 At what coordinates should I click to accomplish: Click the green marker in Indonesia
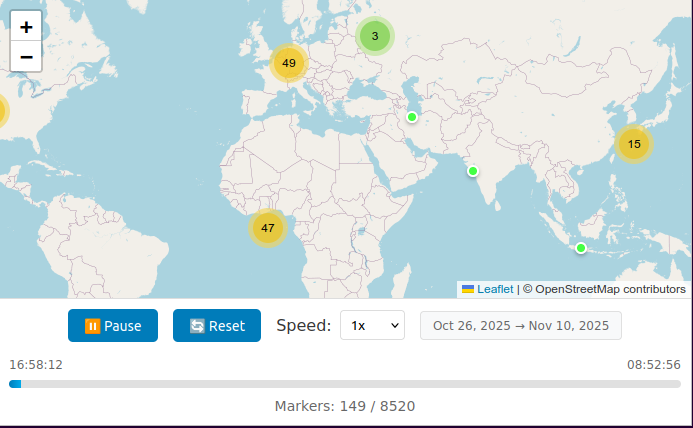pos(580,248)
